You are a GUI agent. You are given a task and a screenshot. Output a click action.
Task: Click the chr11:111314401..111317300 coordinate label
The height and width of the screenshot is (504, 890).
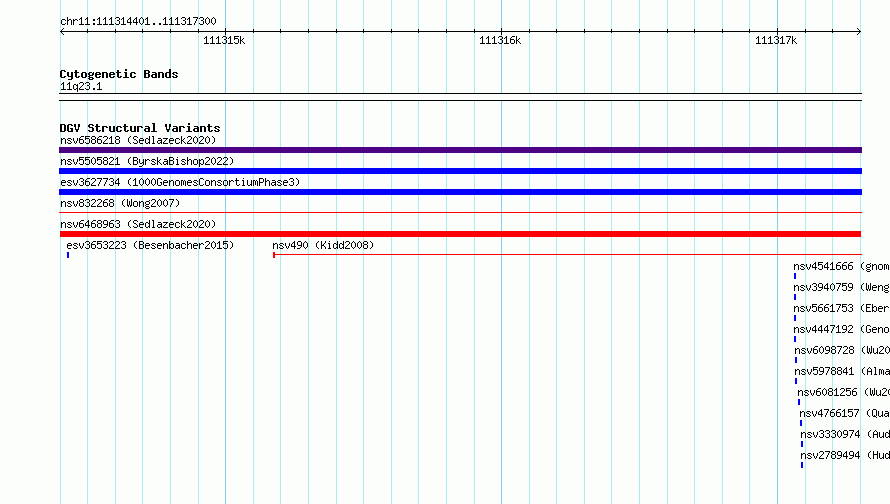[138, 21]
